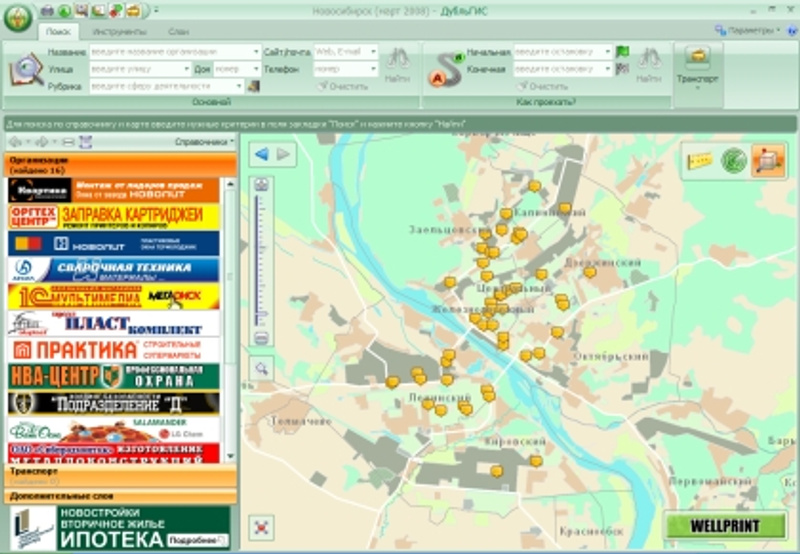Click the zoom-in button atop zoom slider
Viewport: 800px width, 554px height.
[x=262, y=185]
